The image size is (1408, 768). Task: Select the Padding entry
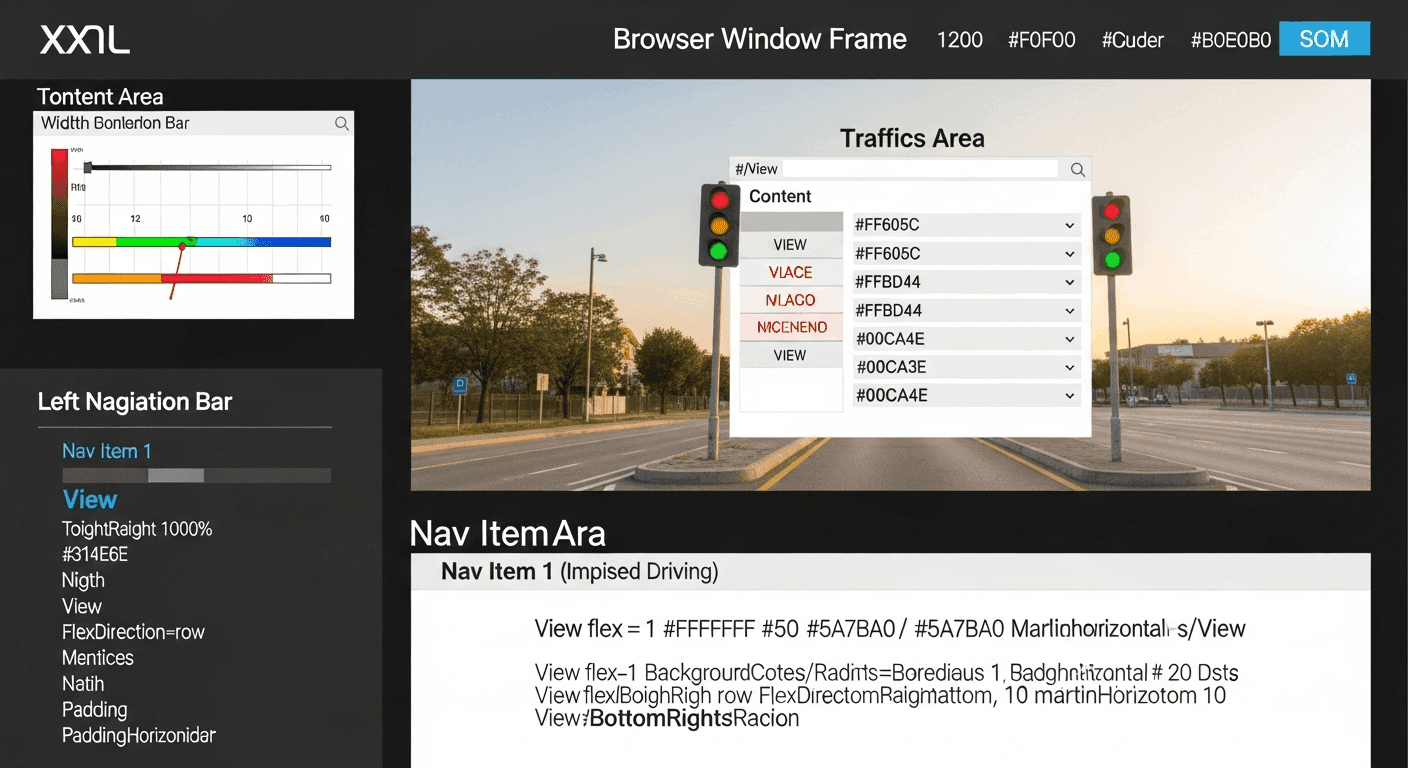coord(95,710)
